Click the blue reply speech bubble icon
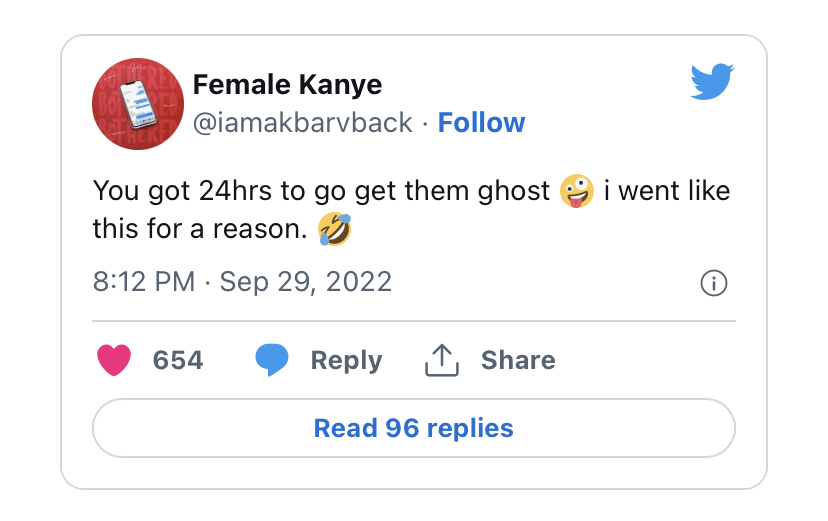Viewport: 828px width, 521px height. coord(271,359)
